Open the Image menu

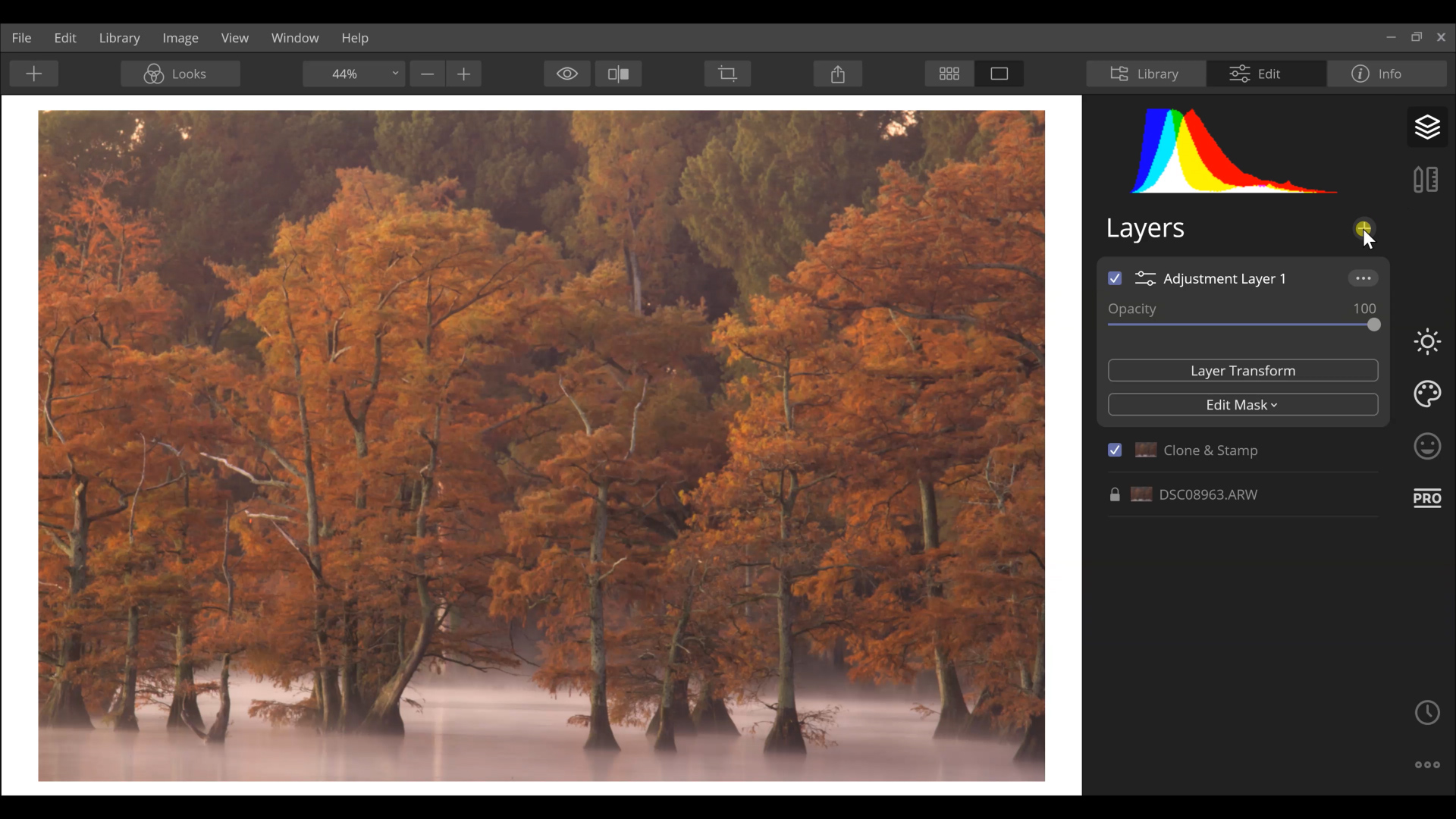point(180,38)
